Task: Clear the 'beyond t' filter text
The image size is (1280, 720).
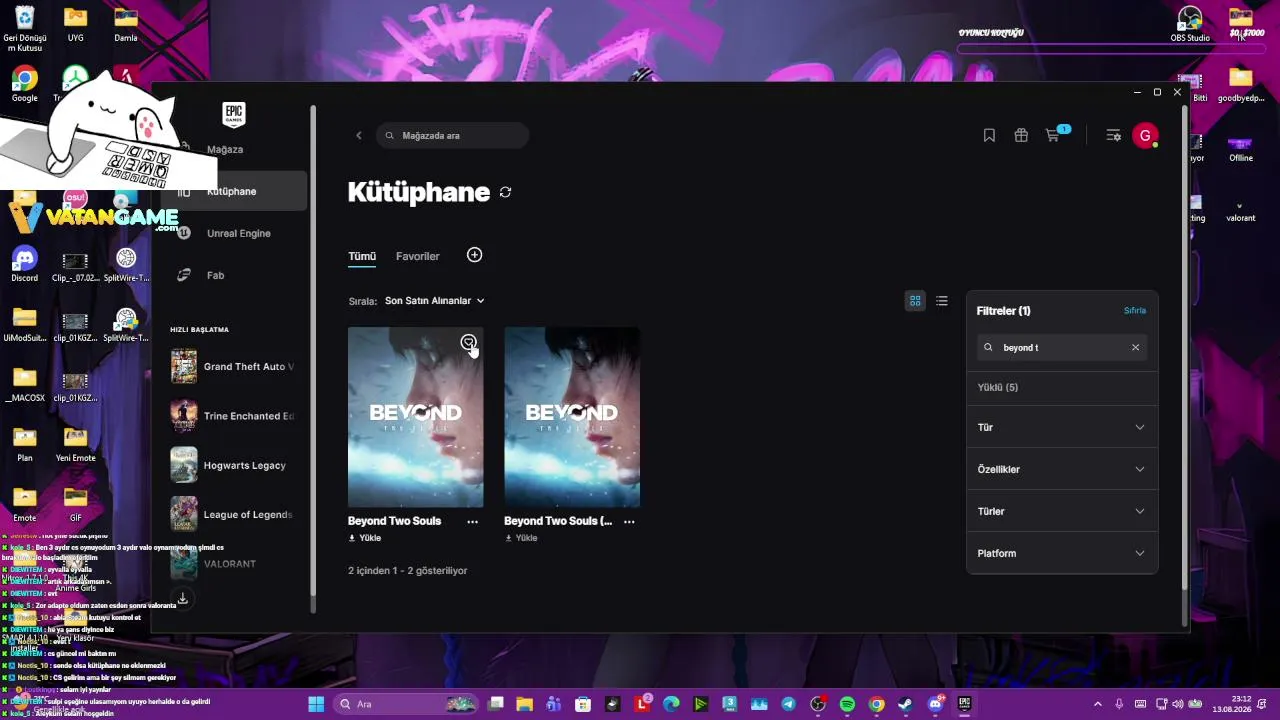Action: tap(1135, 348)
